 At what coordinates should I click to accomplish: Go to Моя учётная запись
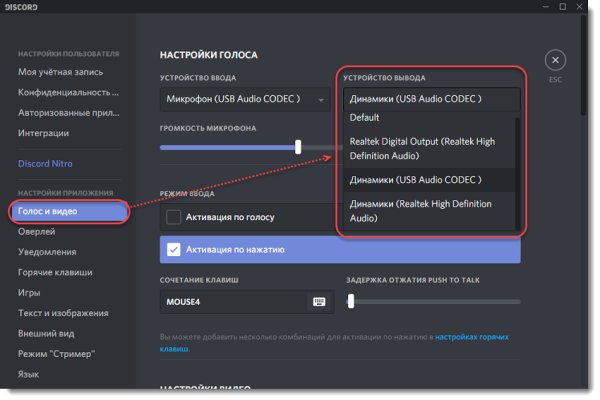pos(59,72)
